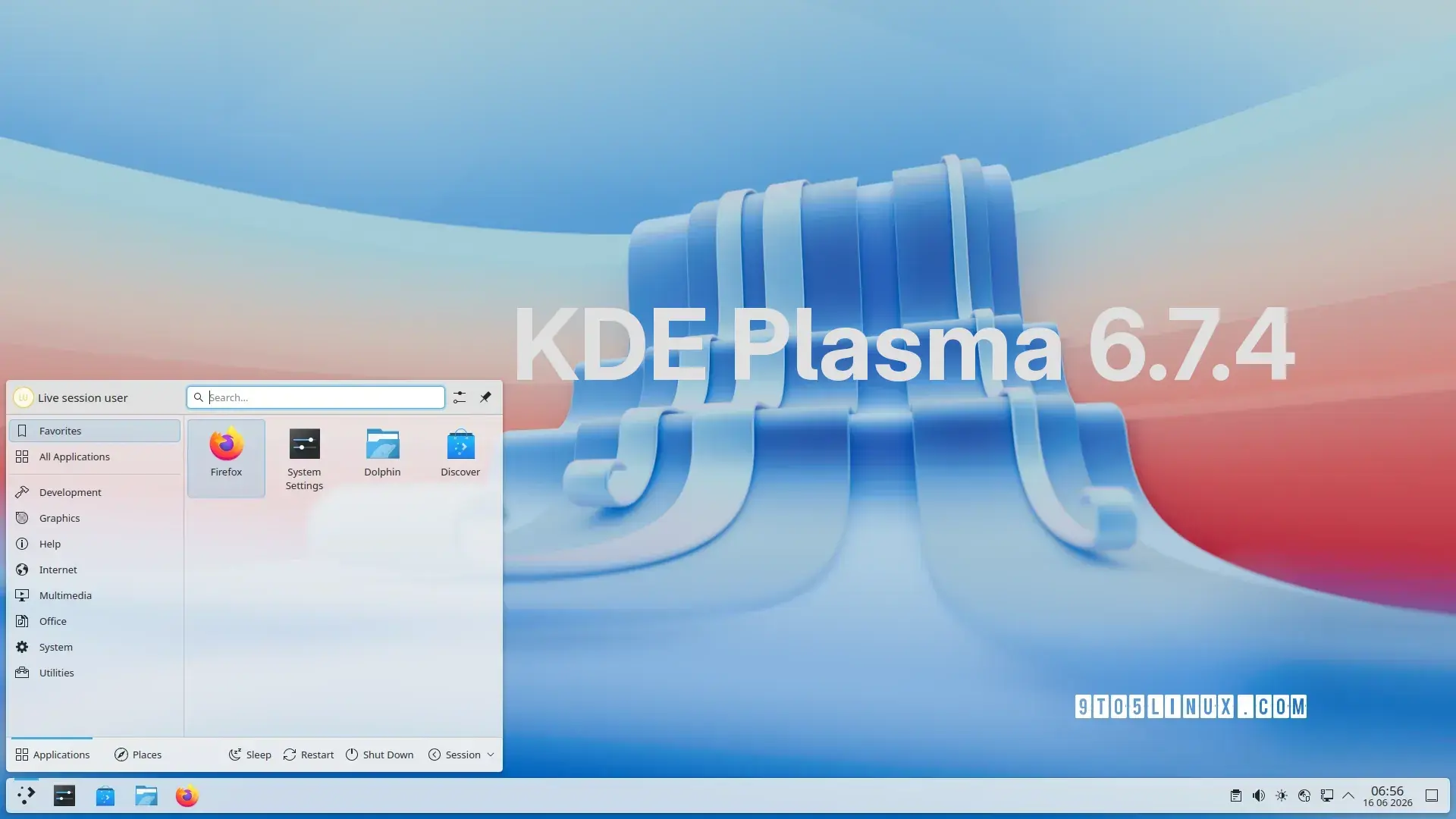Expand hidden system tray icons arrow
This screenshot has width=1456, height=819.
tap(1348, 795)
